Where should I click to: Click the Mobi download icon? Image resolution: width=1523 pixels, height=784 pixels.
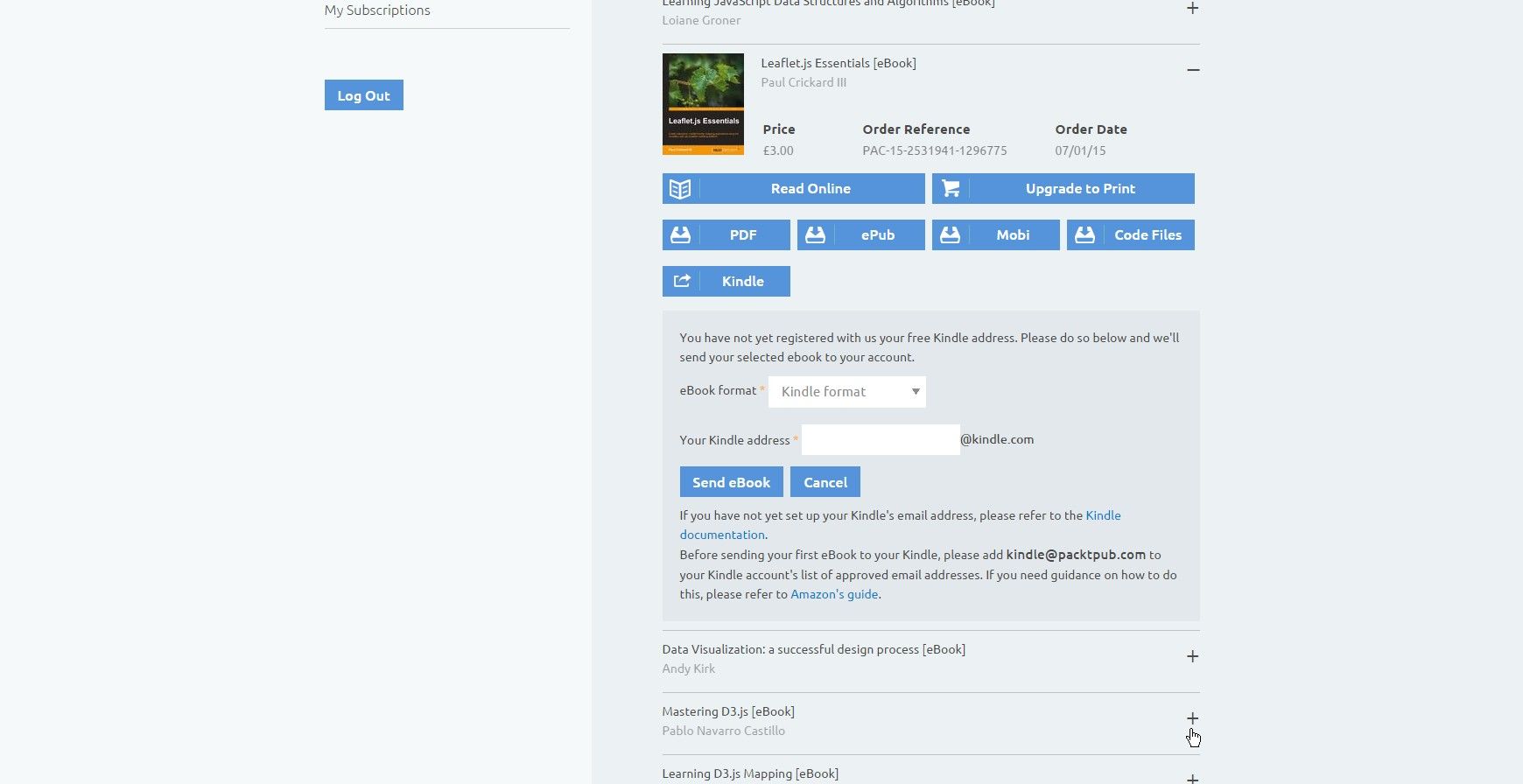click(x=950, y=234)
